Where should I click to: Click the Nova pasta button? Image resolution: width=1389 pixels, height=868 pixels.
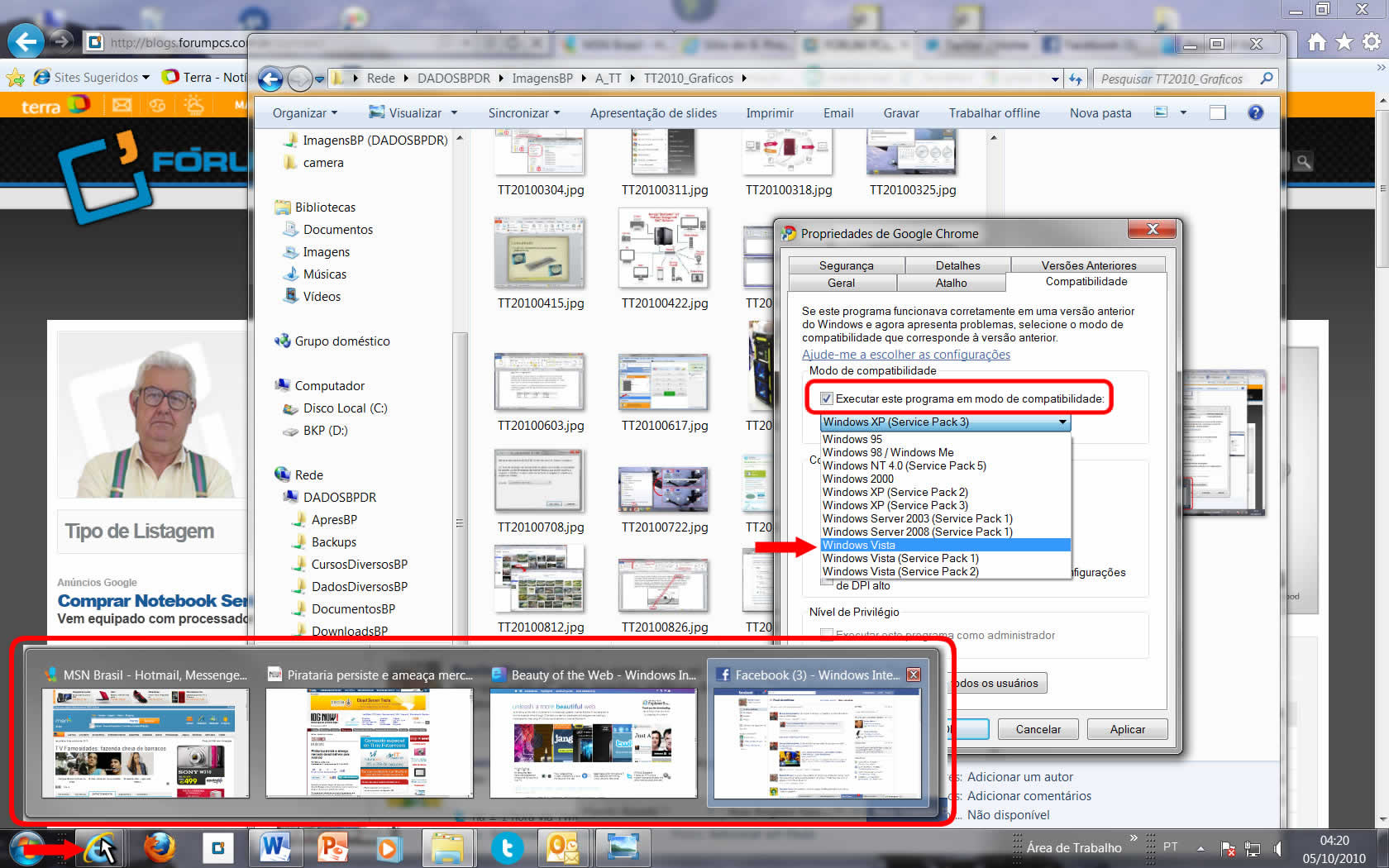[1100, 113]
